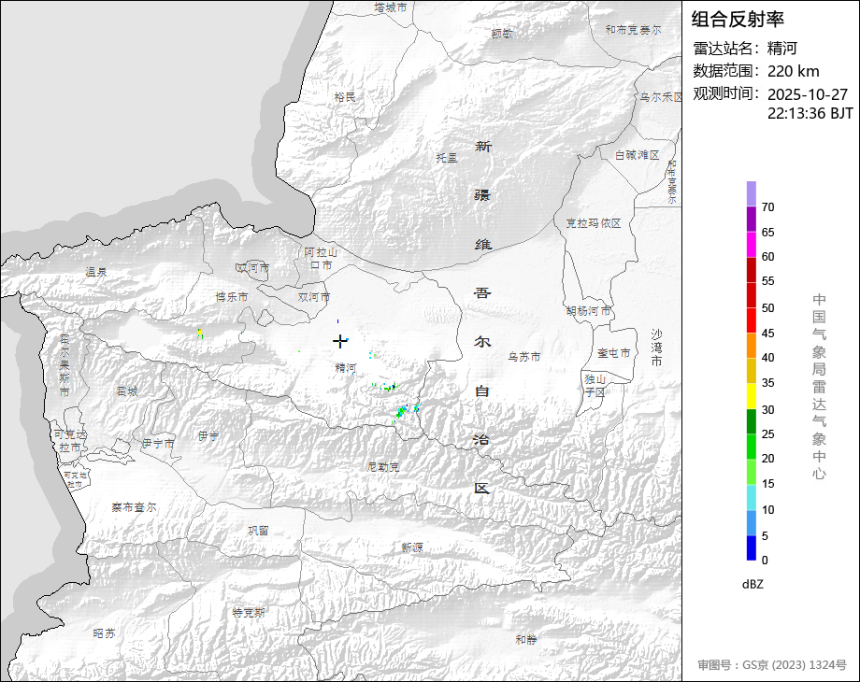Click the 乌苏市 map label
The height and width of the screenshot is (682, 860).
click(524, 357)
